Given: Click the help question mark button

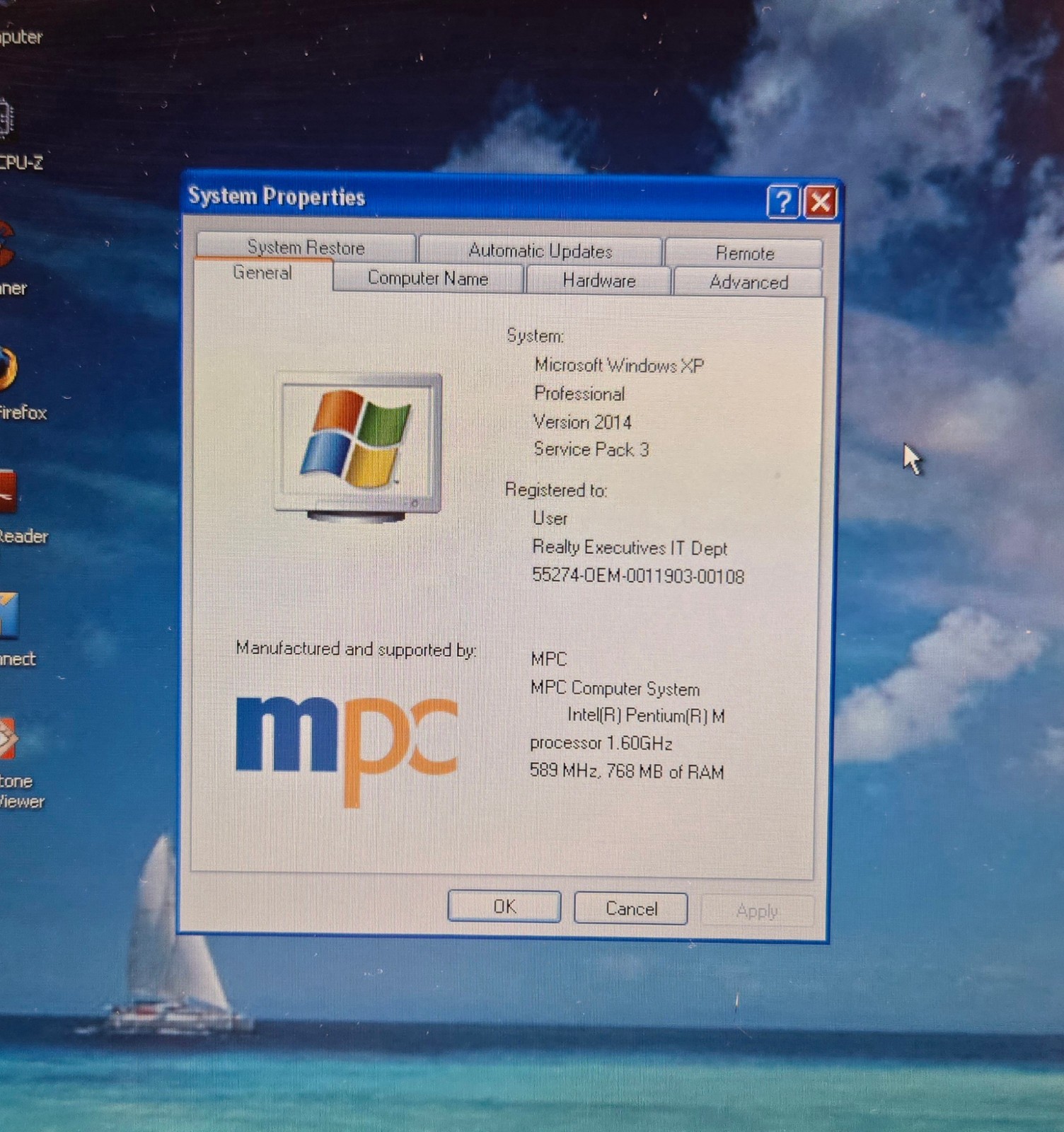Looking at the screenshot, I should coord(782,202).
